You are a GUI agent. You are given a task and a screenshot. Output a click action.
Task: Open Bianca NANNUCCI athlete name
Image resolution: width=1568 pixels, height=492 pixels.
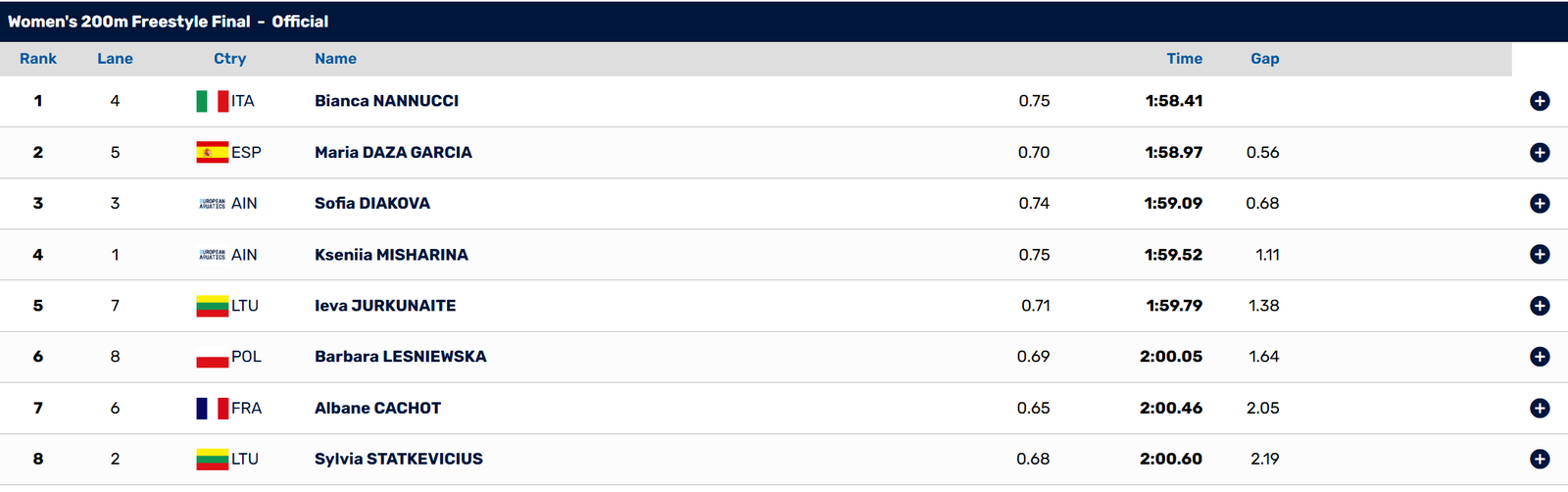click(x=386, y=101)
